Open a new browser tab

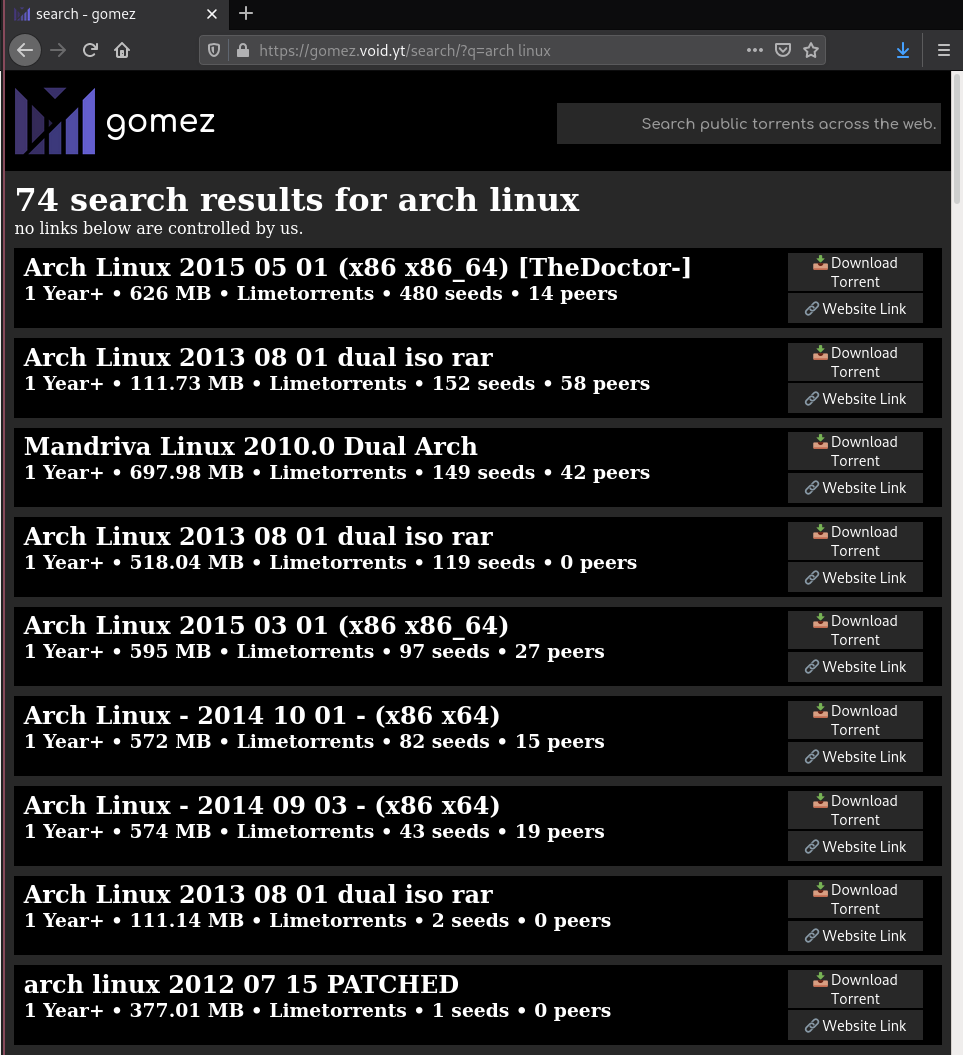click(246, 13)
